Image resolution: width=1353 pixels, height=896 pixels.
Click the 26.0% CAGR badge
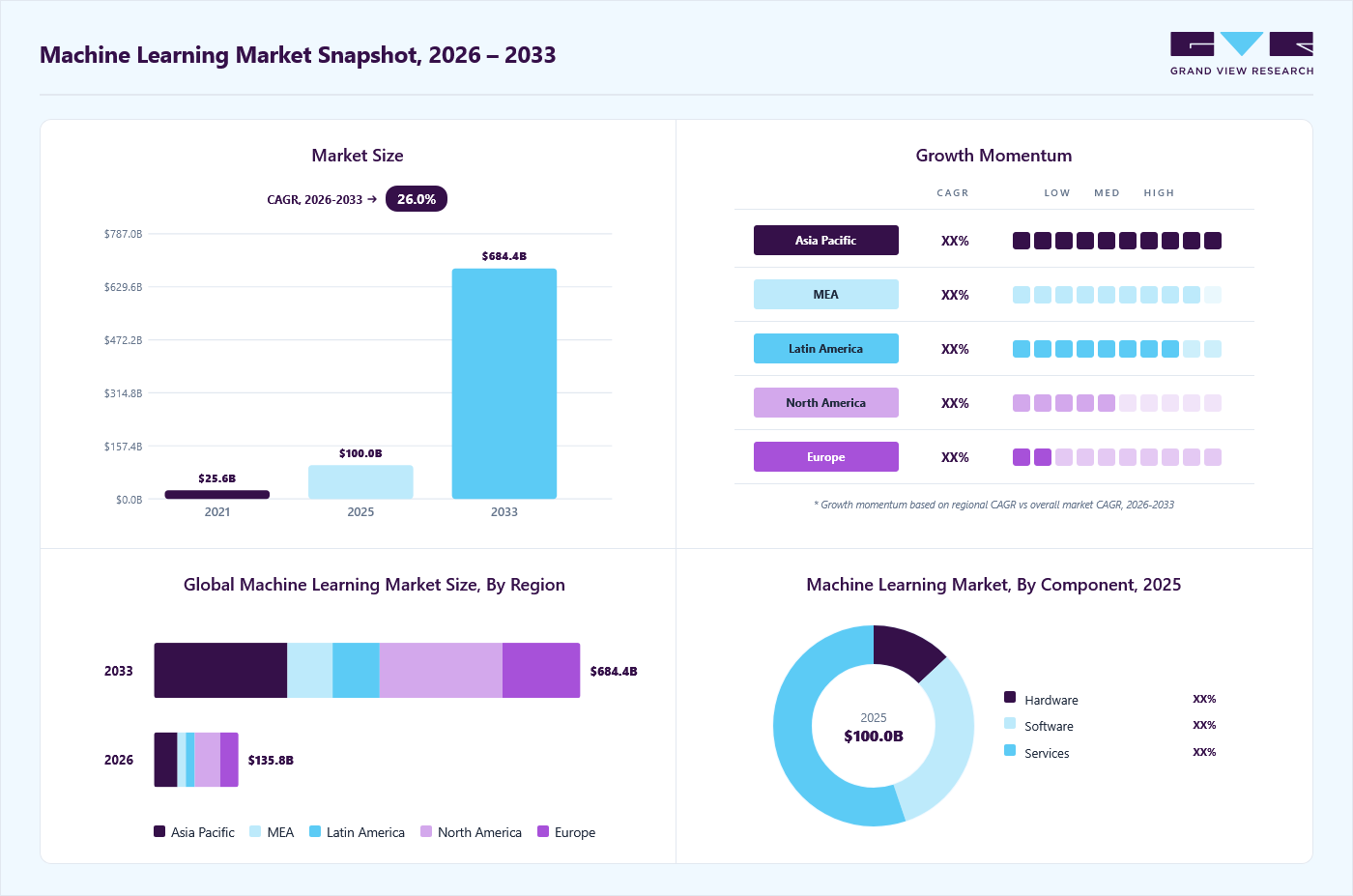[x=417, y=199]
